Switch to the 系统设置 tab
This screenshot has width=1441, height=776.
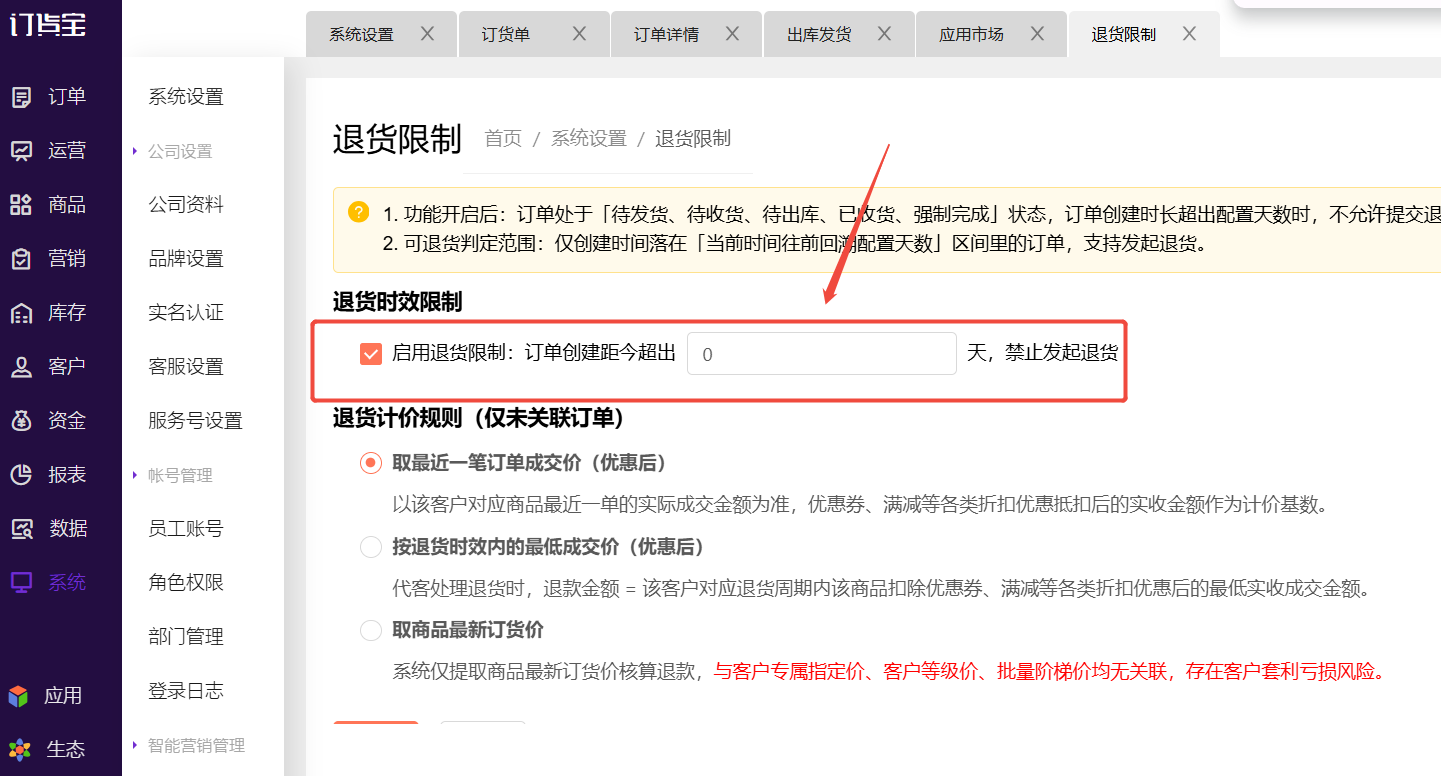pyautogui.click(x=361, y=35)
